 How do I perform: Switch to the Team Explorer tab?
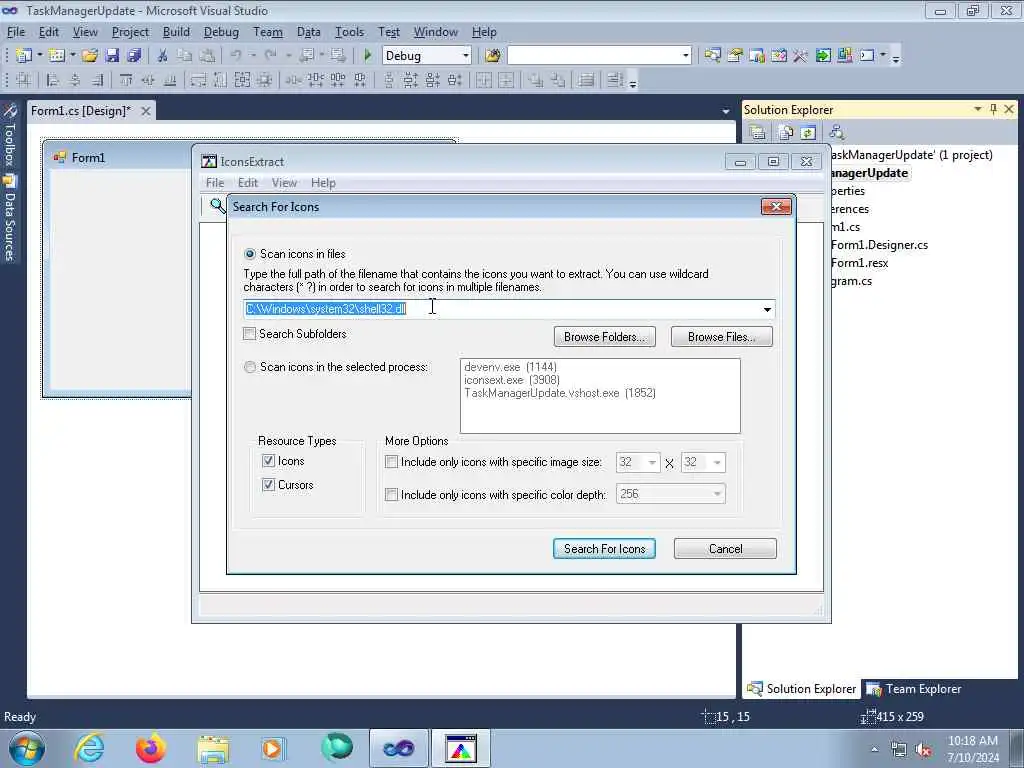point(913,689)
